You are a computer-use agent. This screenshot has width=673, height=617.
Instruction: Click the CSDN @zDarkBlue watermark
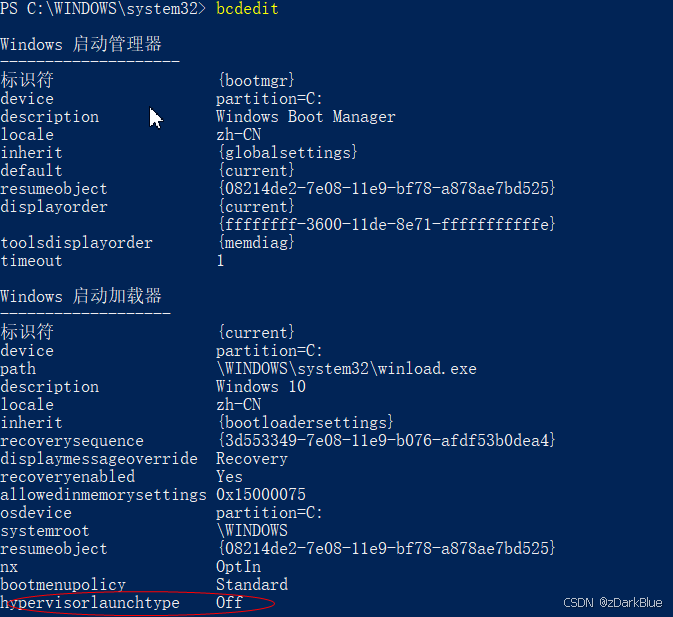612,602
